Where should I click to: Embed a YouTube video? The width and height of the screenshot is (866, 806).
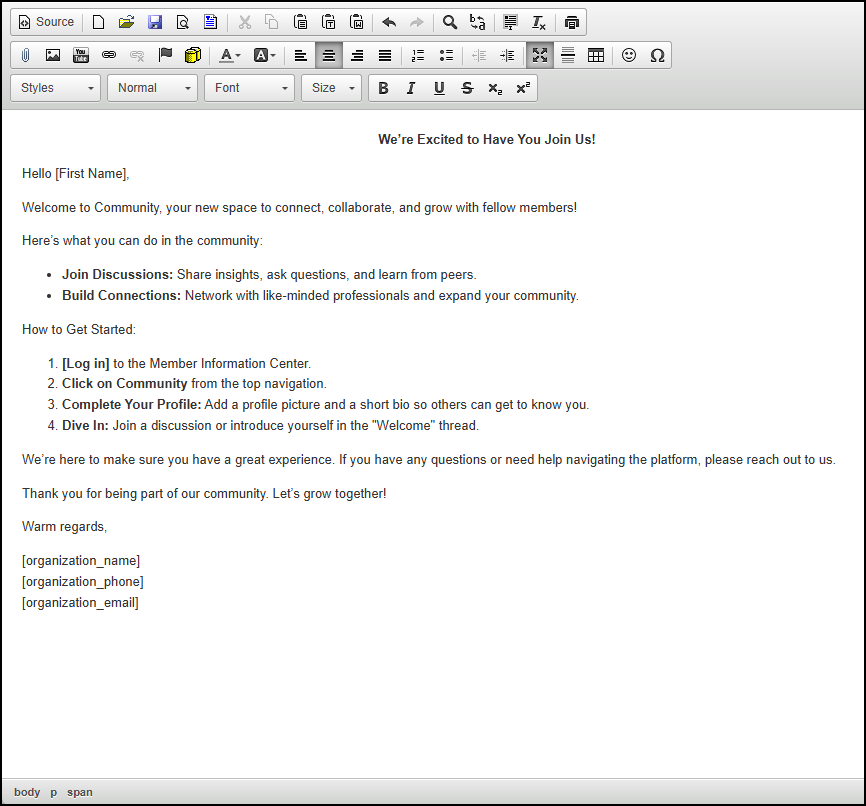coord(81,55)
